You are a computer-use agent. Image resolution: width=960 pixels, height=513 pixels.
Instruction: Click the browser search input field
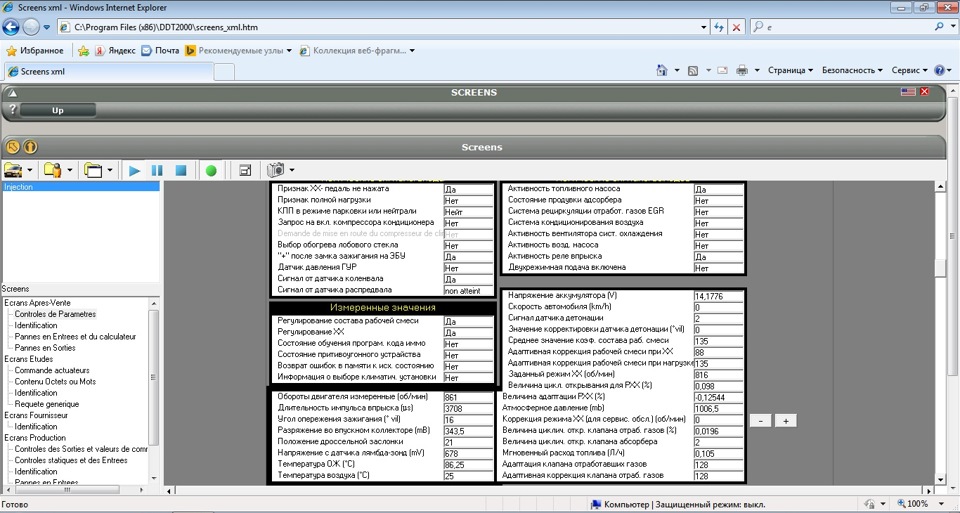848,28
